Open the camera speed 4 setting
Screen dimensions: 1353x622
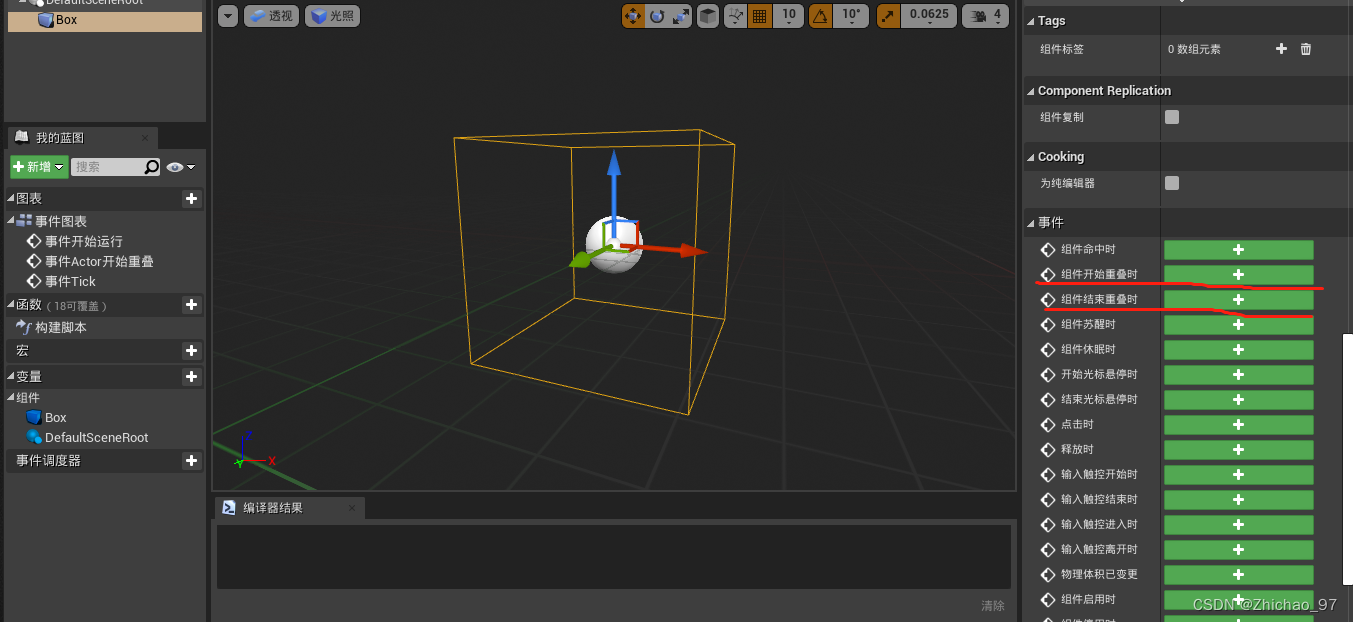pos(985,16)
